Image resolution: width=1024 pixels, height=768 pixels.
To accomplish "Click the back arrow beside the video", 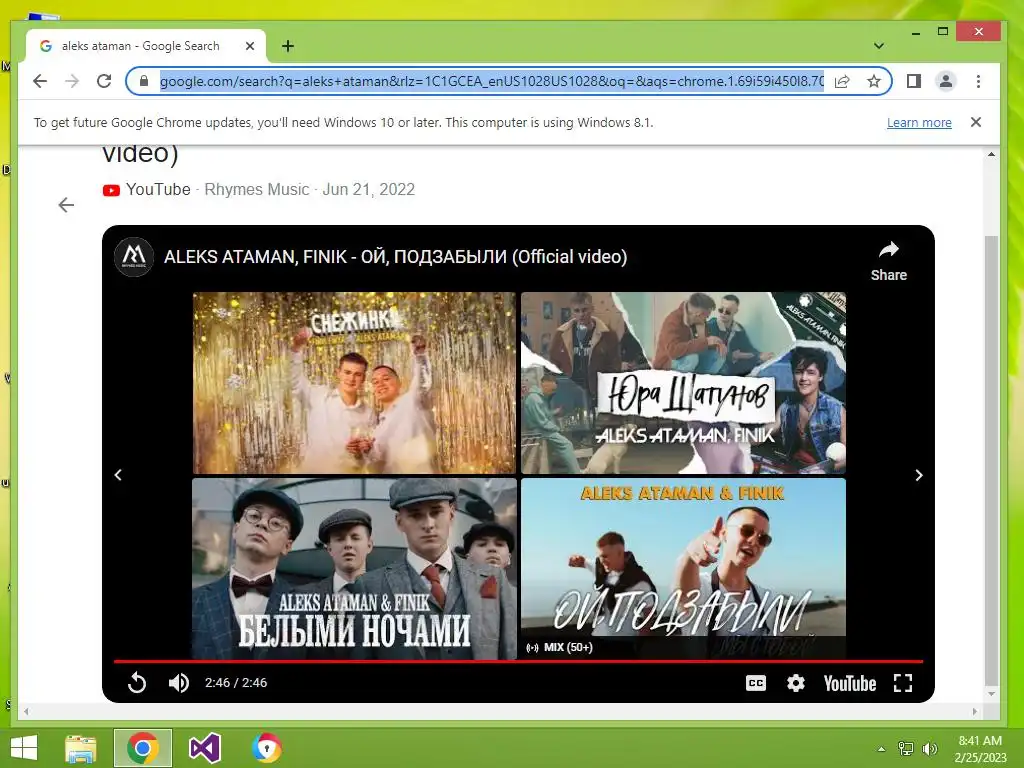I will point(66,205).
